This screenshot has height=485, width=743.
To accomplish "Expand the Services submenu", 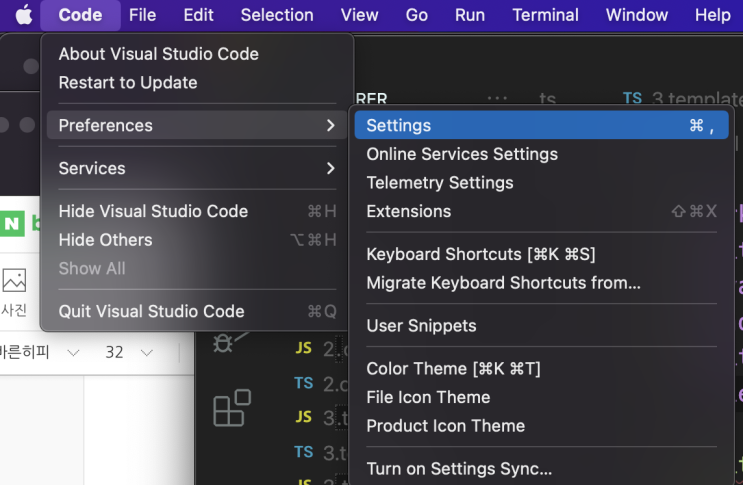I will point(197,169).
